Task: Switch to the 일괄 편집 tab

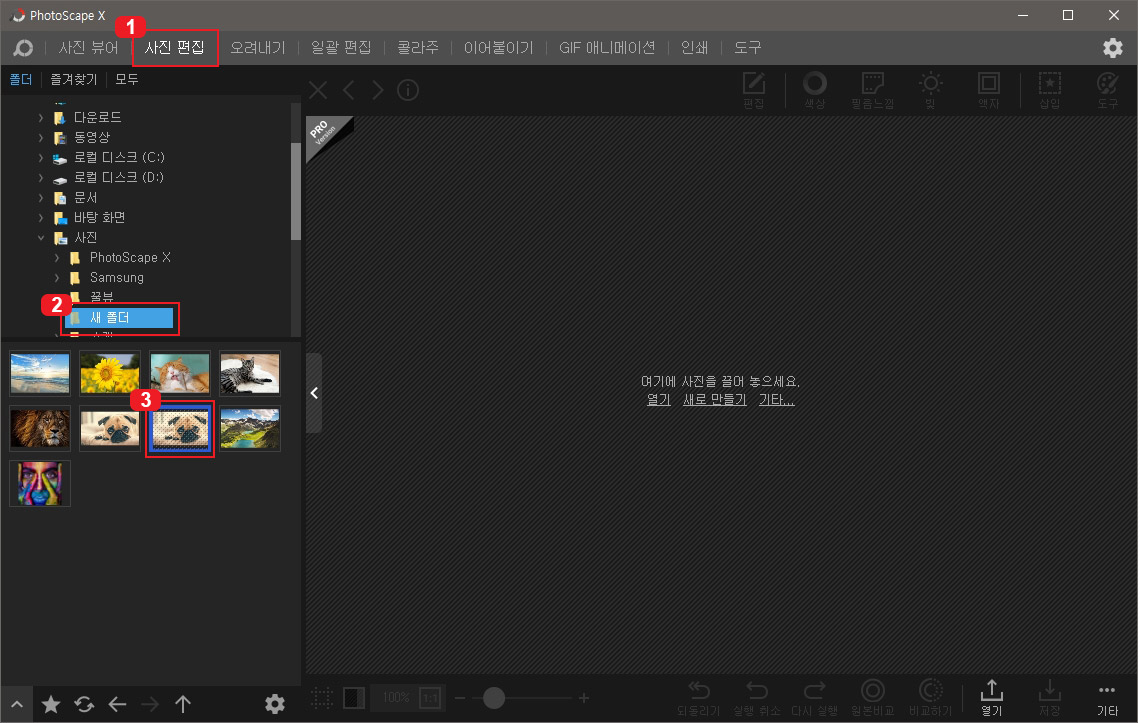Action: 341,48
